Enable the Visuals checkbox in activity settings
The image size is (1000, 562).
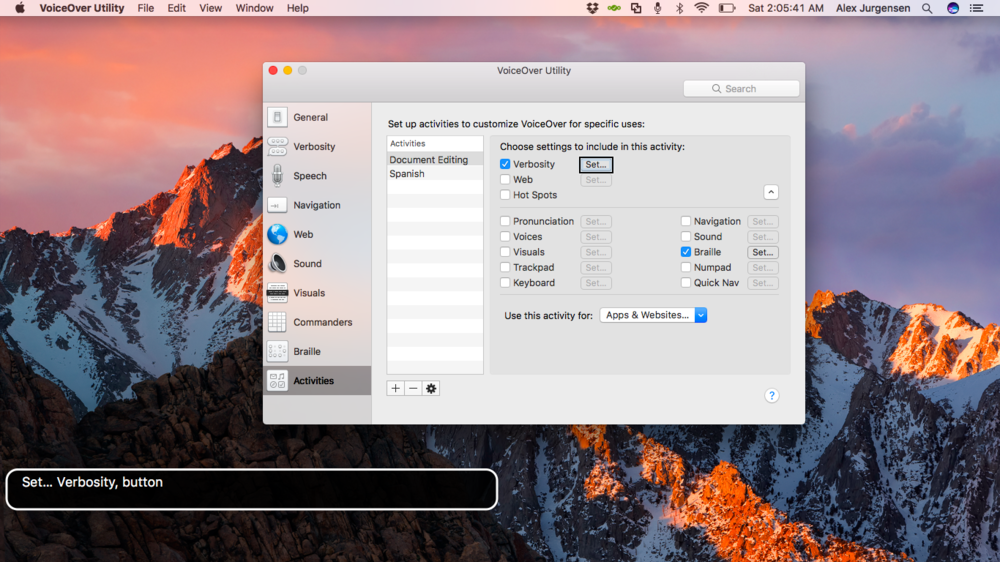505,252
